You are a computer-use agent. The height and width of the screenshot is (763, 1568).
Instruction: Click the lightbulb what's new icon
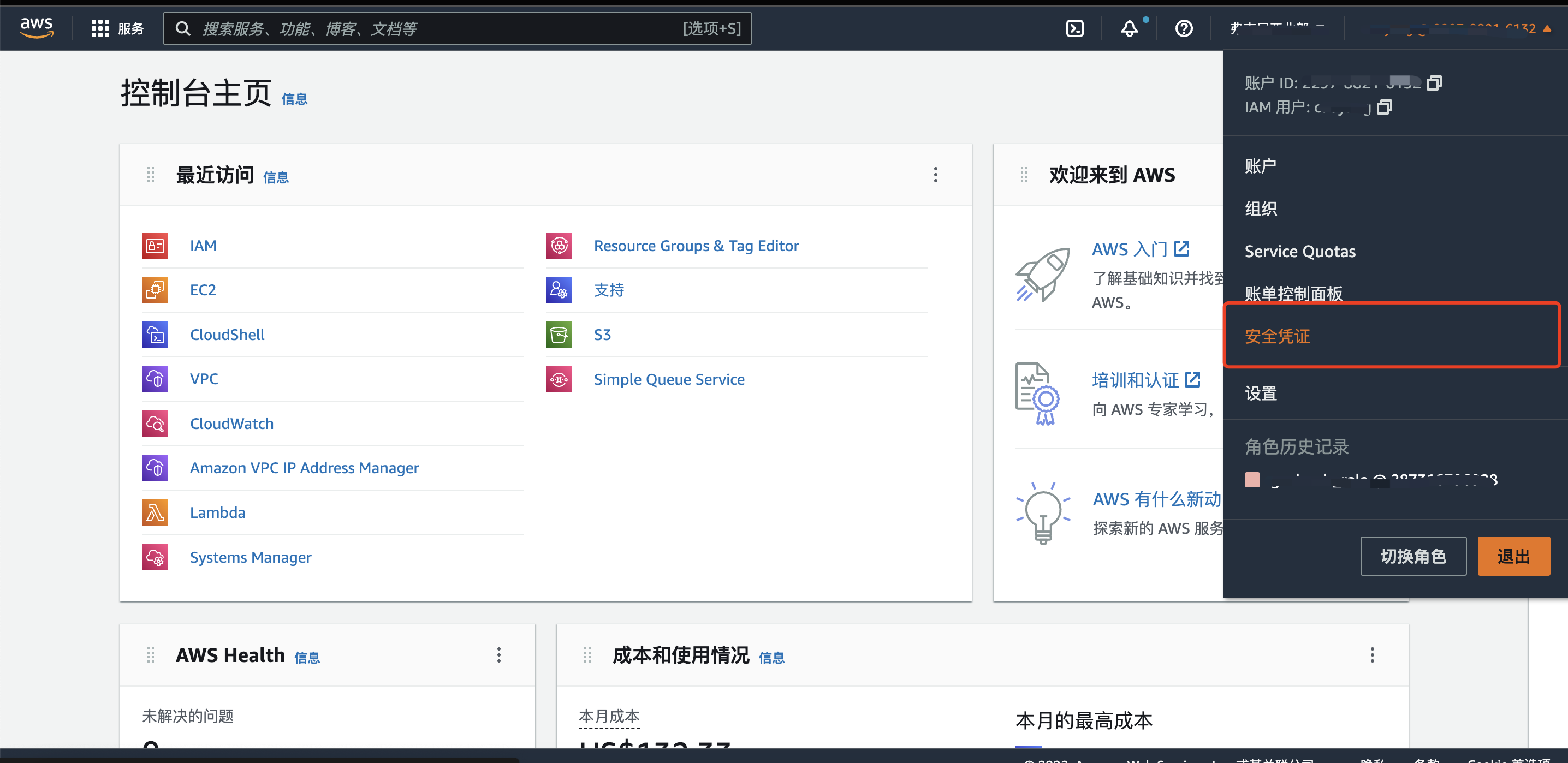(1043, 512)
